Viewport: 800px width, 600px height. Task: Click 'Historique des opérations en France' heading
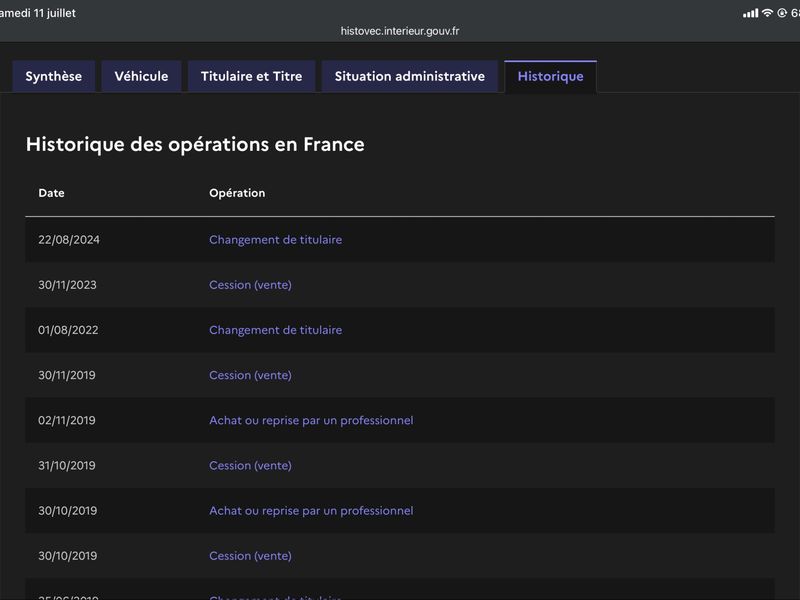click(x=195, y=144)
